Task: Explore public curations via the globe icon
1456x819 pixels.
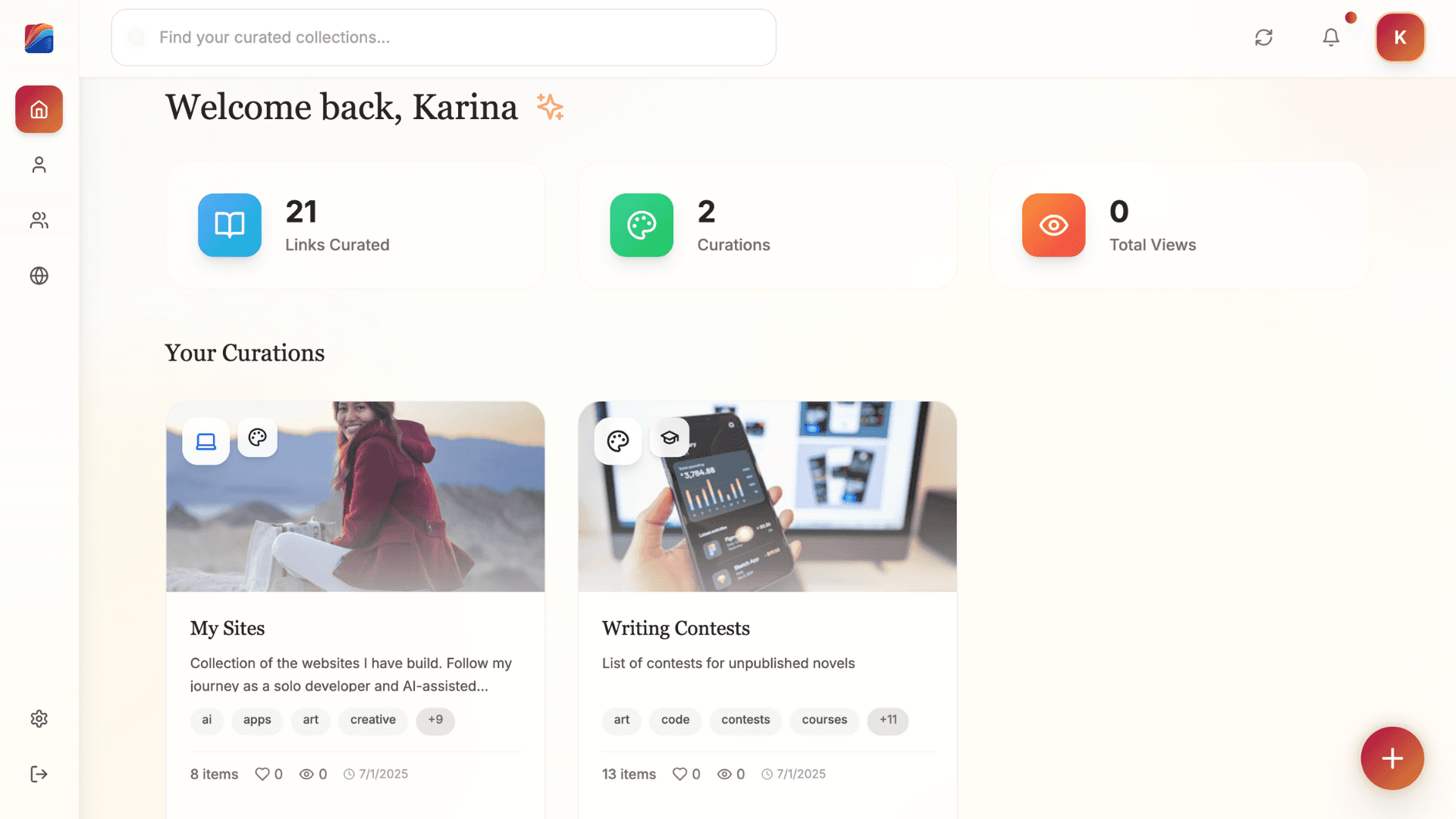Action: (38, 276)
